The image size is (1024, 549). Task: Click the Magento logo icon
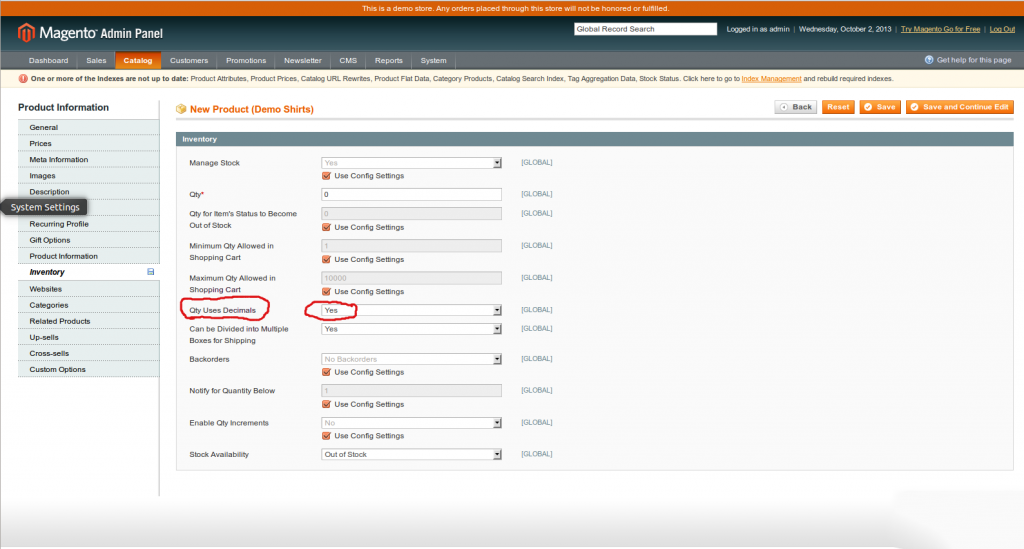(26, 33)
